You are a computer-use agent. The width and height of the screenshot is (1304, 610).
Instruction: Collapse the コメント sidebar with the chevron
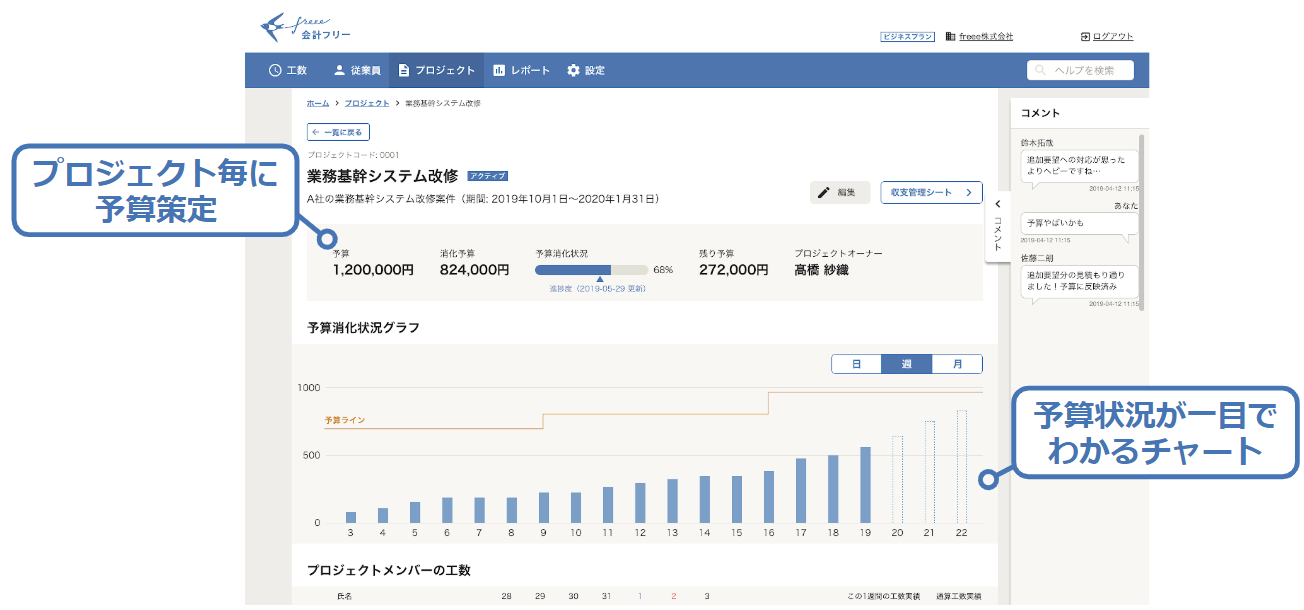coord(996,205)
